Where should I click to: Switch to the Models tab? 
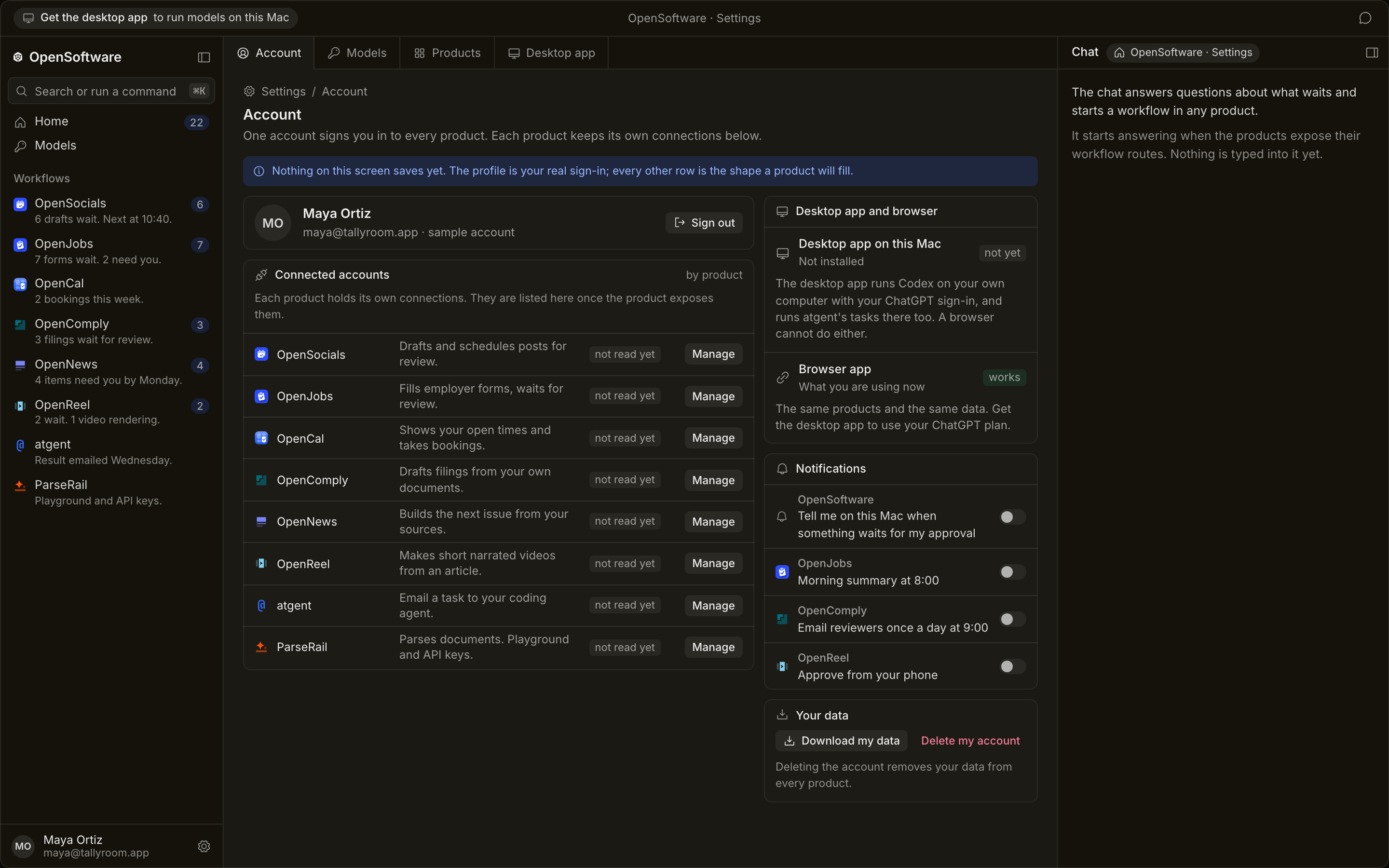click(357, 53)
